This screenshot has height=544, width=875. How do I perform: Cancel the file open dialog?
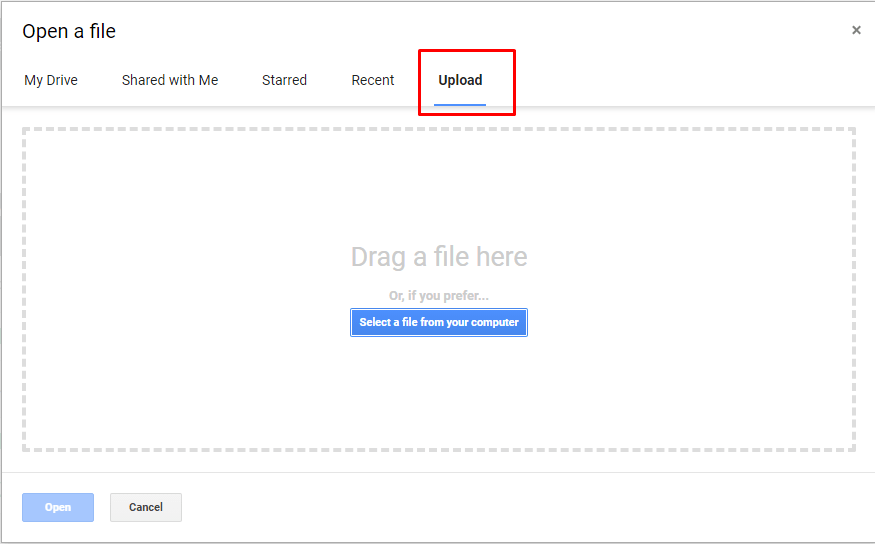pyautogui.click(x=146, y=507)
